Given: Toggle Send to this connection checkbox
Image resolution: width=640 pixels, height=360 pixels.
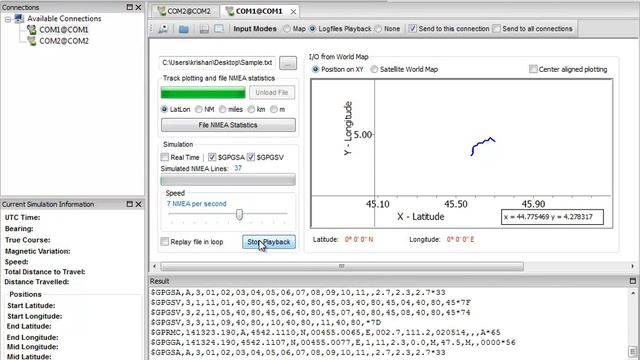Looking at the screenshot, I should click(413, 29).
